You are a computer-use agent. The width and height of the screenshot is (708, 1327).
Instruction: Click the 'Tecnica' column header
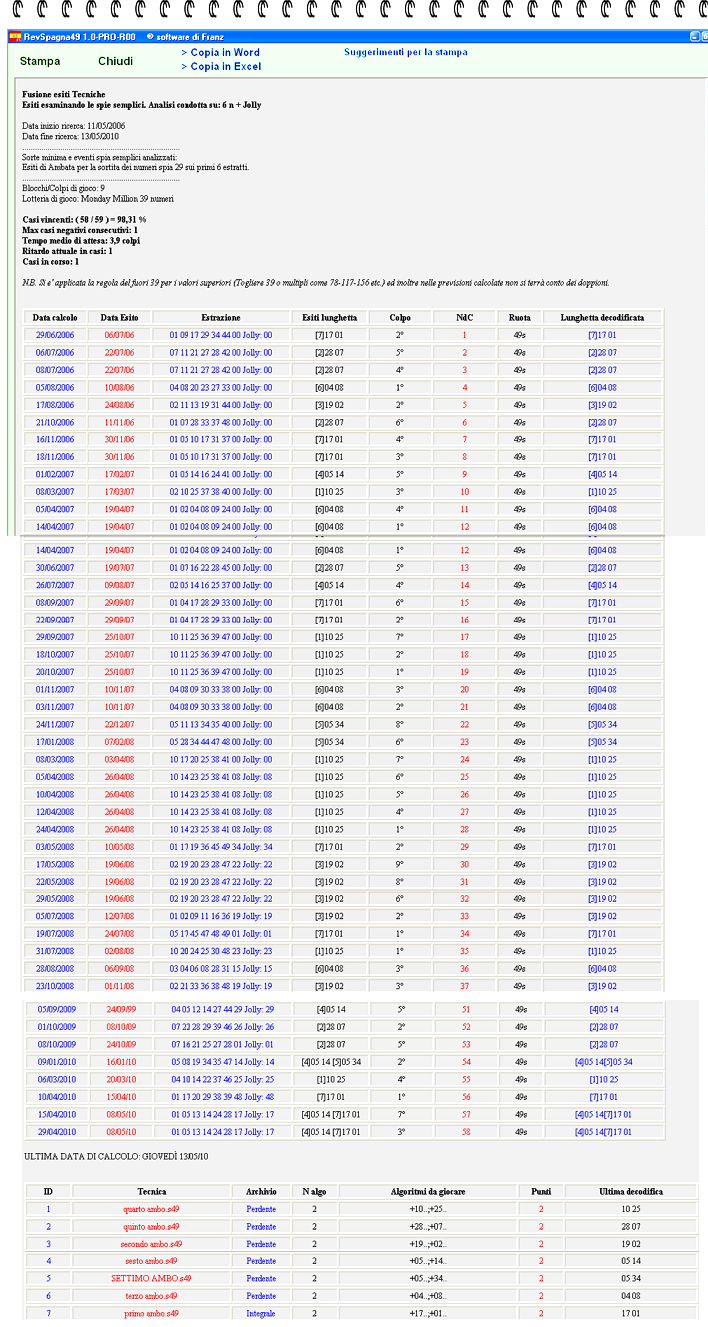(152, 1191)
